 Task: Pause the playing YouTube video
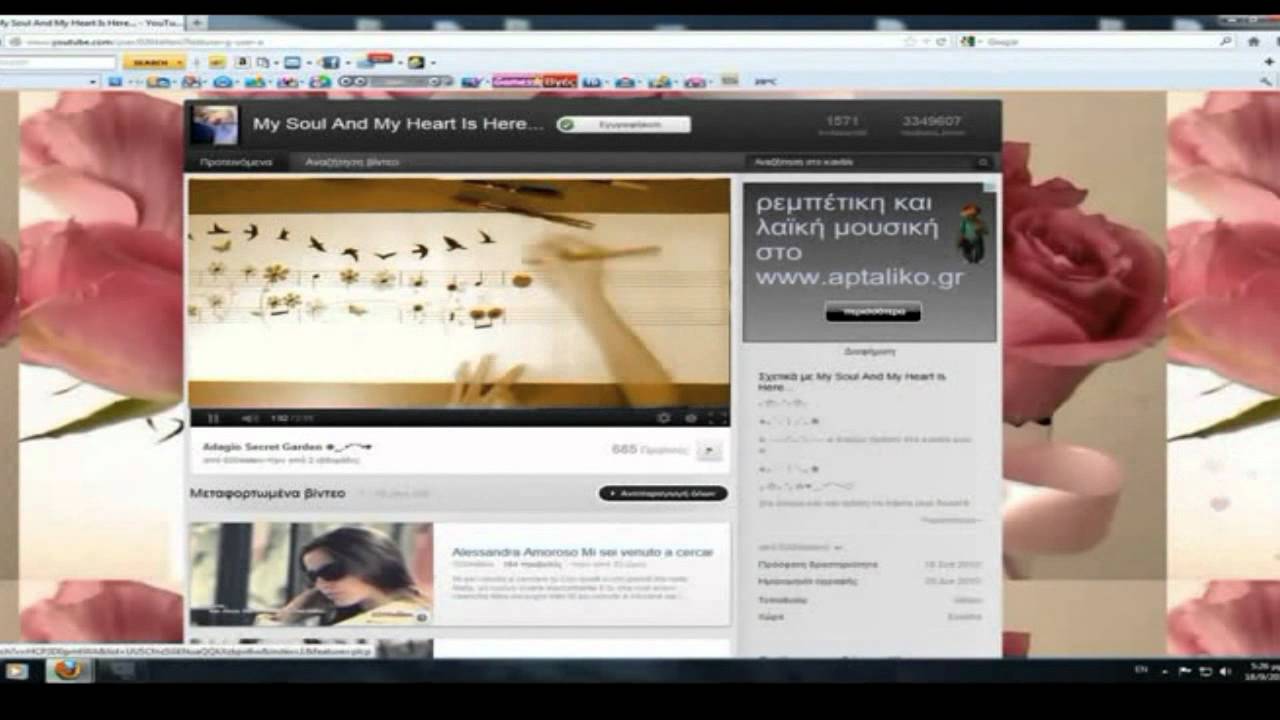(x=213, y=418)
